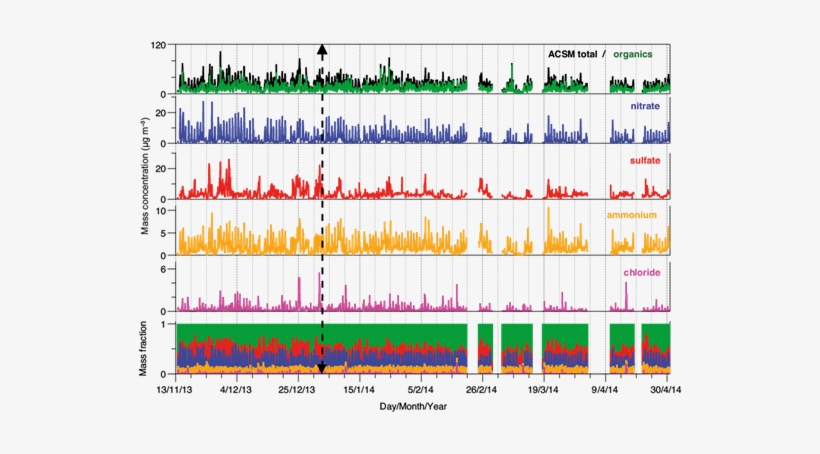The image size is (820, 454).
Task: Click the '1' tick on the mass fraction axis
Action: 163,325
